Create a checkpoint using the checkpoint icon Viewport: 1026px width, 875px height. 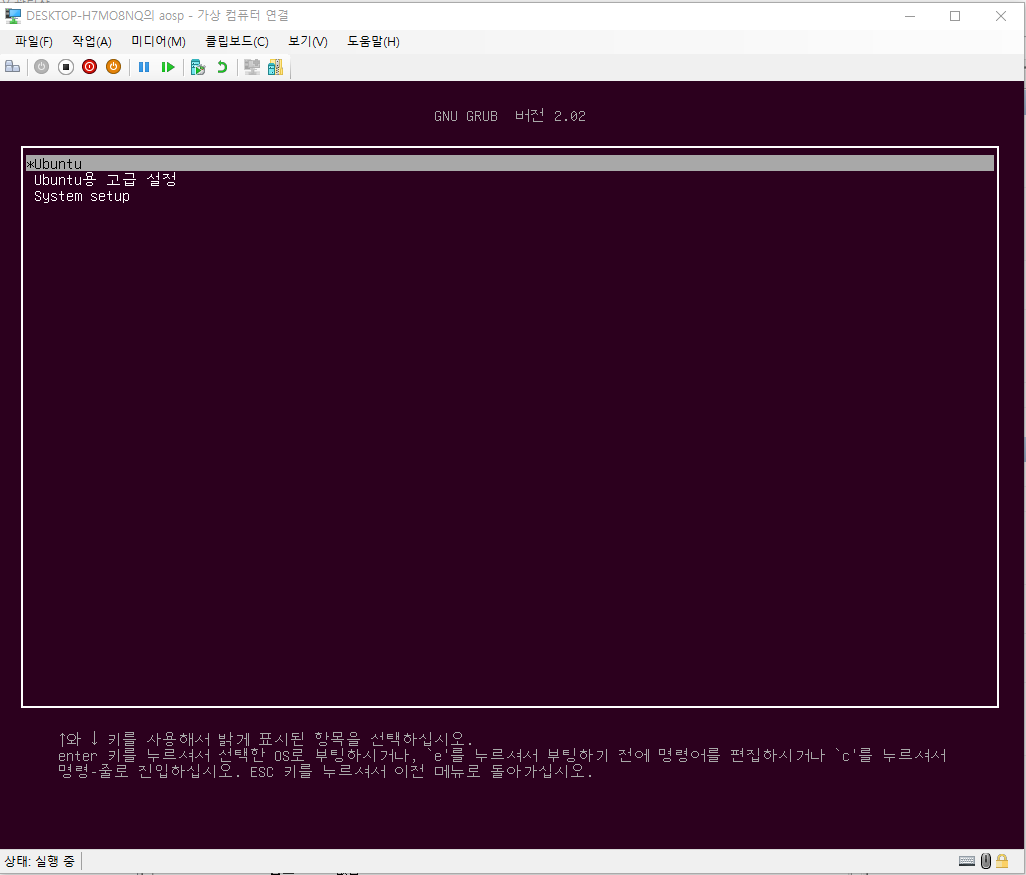(198, 67)
